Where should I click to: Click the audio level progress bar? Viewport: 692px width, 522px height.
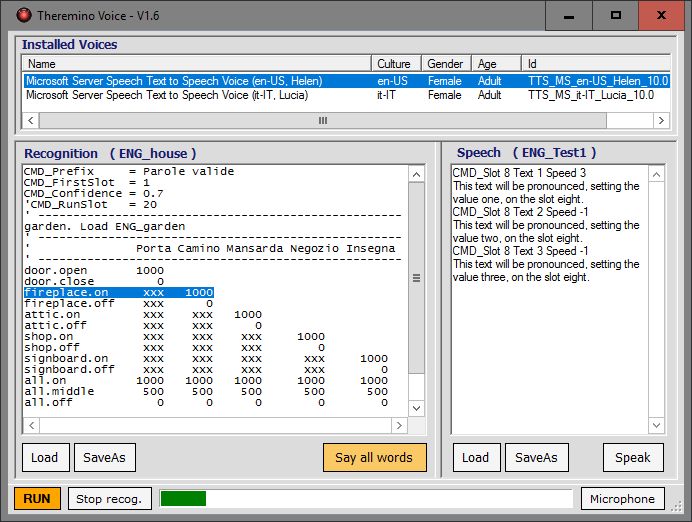[x=365, y=498]
